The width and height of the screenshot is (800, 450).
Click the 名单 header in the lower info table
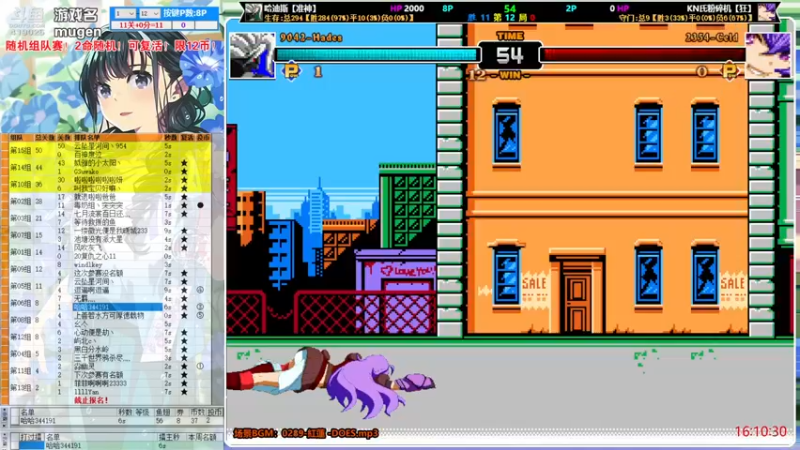pyautogui.click(x=28, y=412)
